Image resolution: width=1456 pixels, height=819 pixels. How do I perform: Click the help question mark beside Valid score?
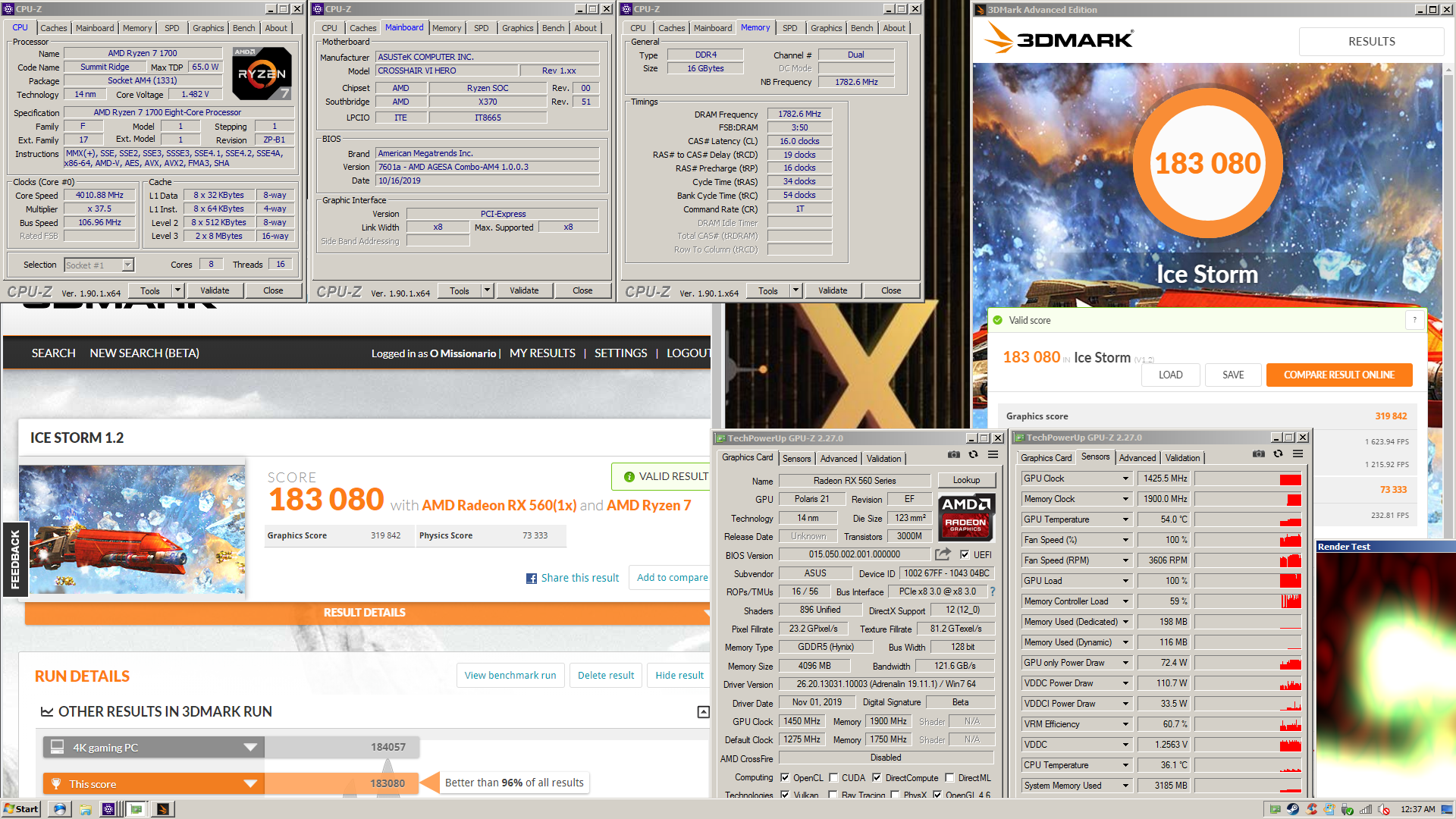pos(1414,320)
